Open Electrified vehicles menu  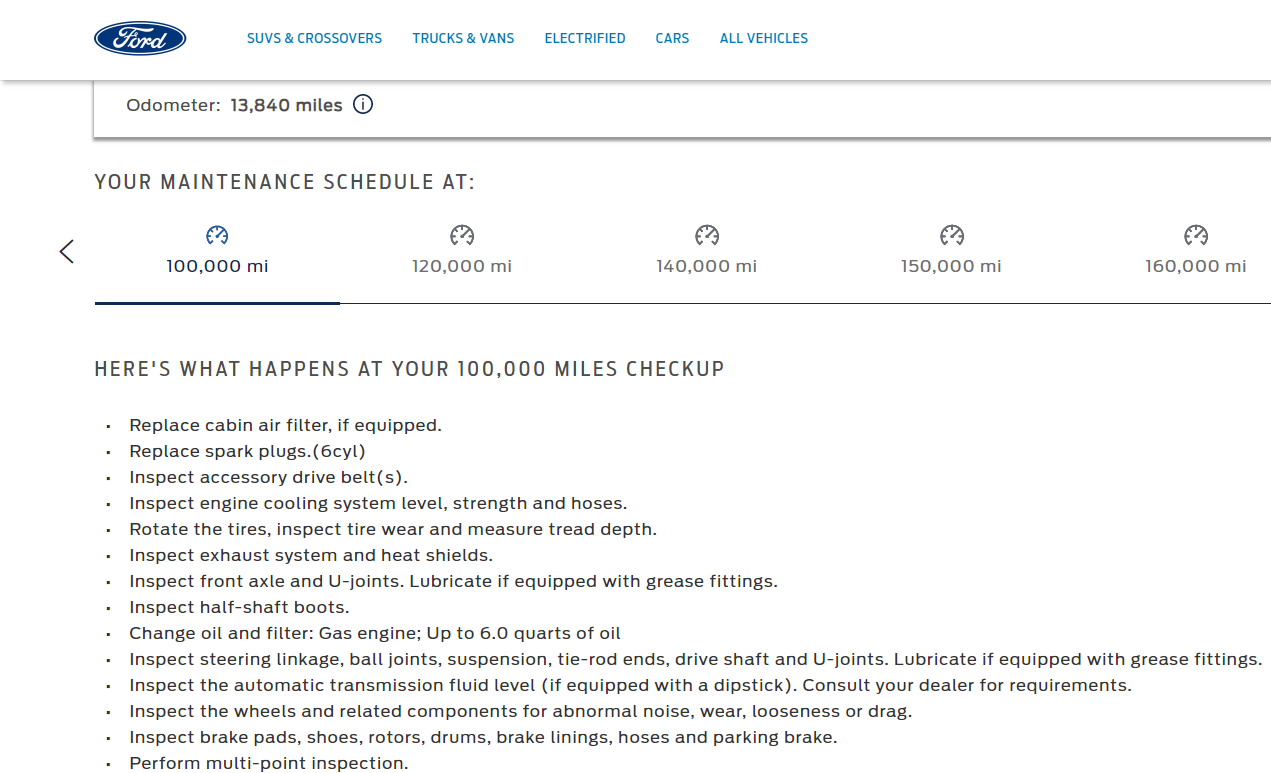coord(585,38)
